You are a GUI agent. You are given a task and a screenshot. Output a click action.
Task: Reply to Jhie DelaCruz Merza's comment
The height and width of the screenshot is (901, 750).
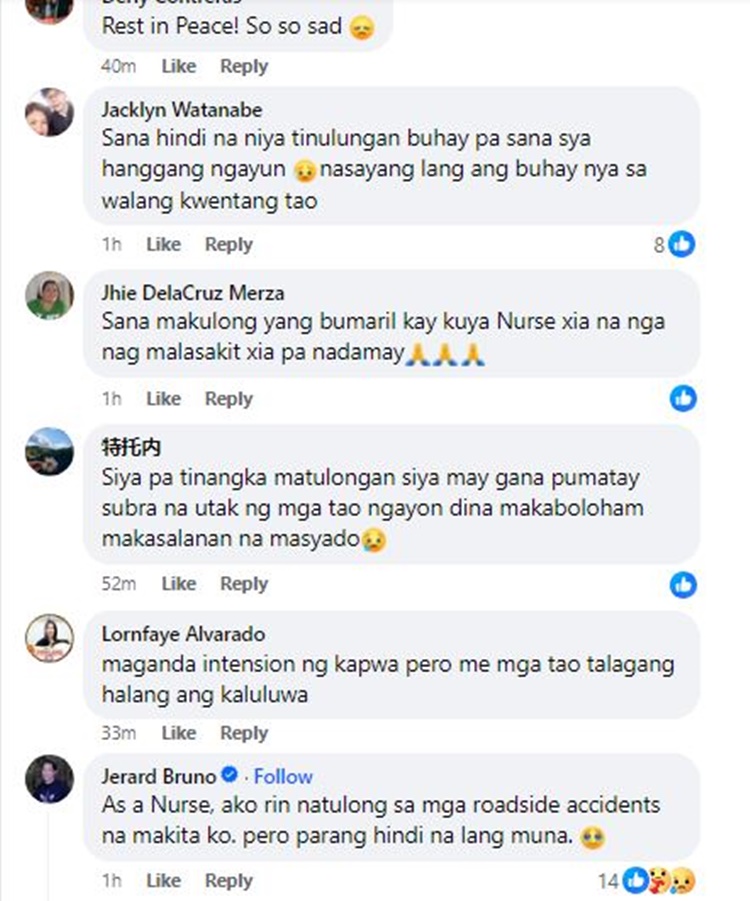[x=229, y=399]
